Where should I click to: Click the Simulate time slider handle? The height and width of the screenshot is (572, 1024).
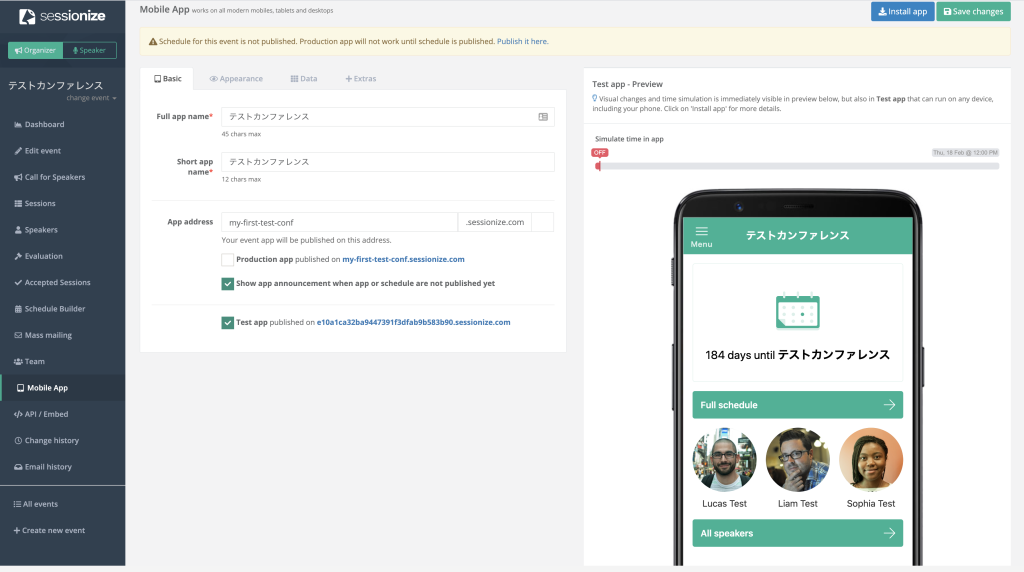[598, 165]
